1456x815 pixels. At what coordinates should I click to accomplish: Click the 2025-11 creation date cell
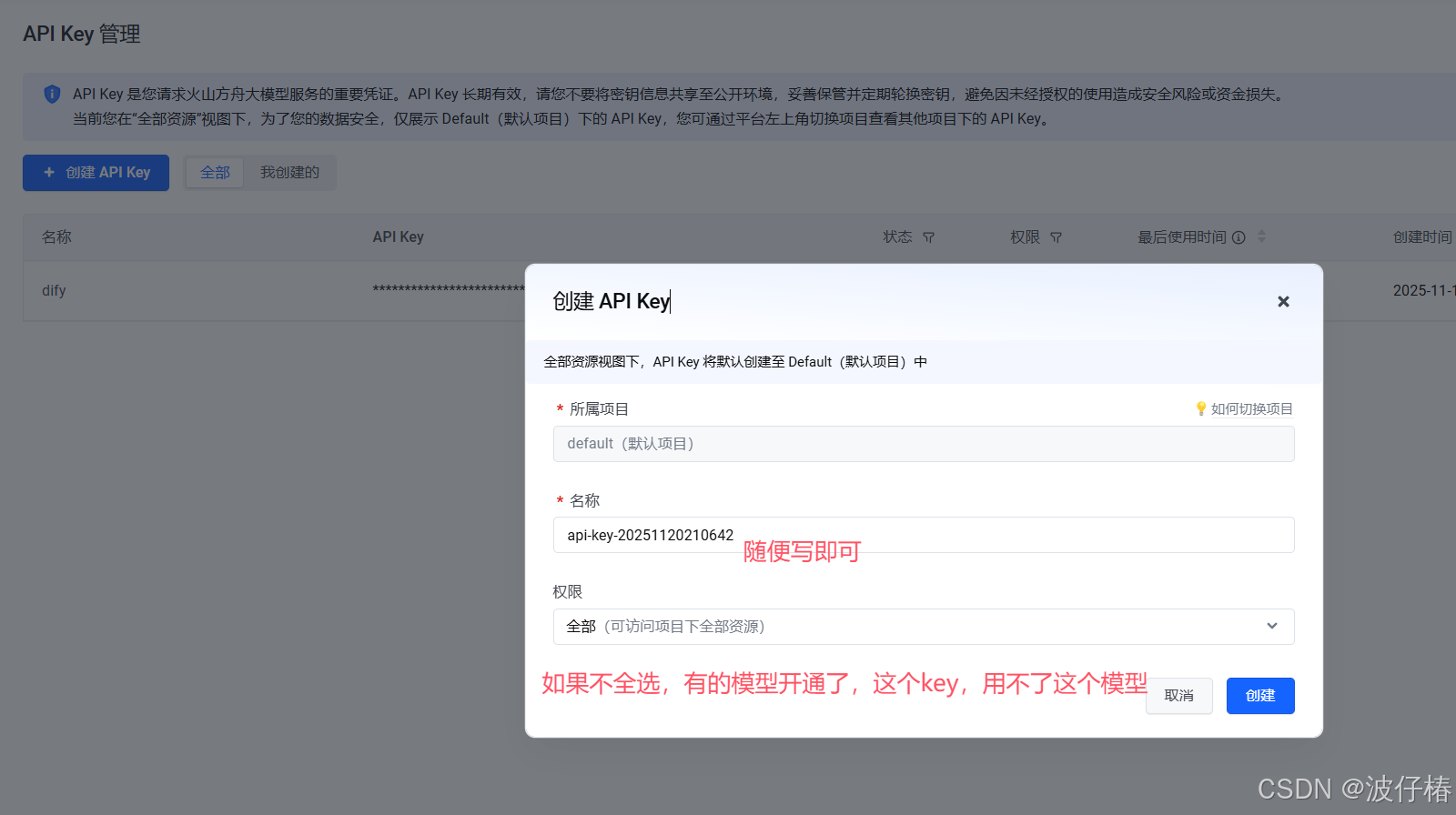tap(1424, 291)
